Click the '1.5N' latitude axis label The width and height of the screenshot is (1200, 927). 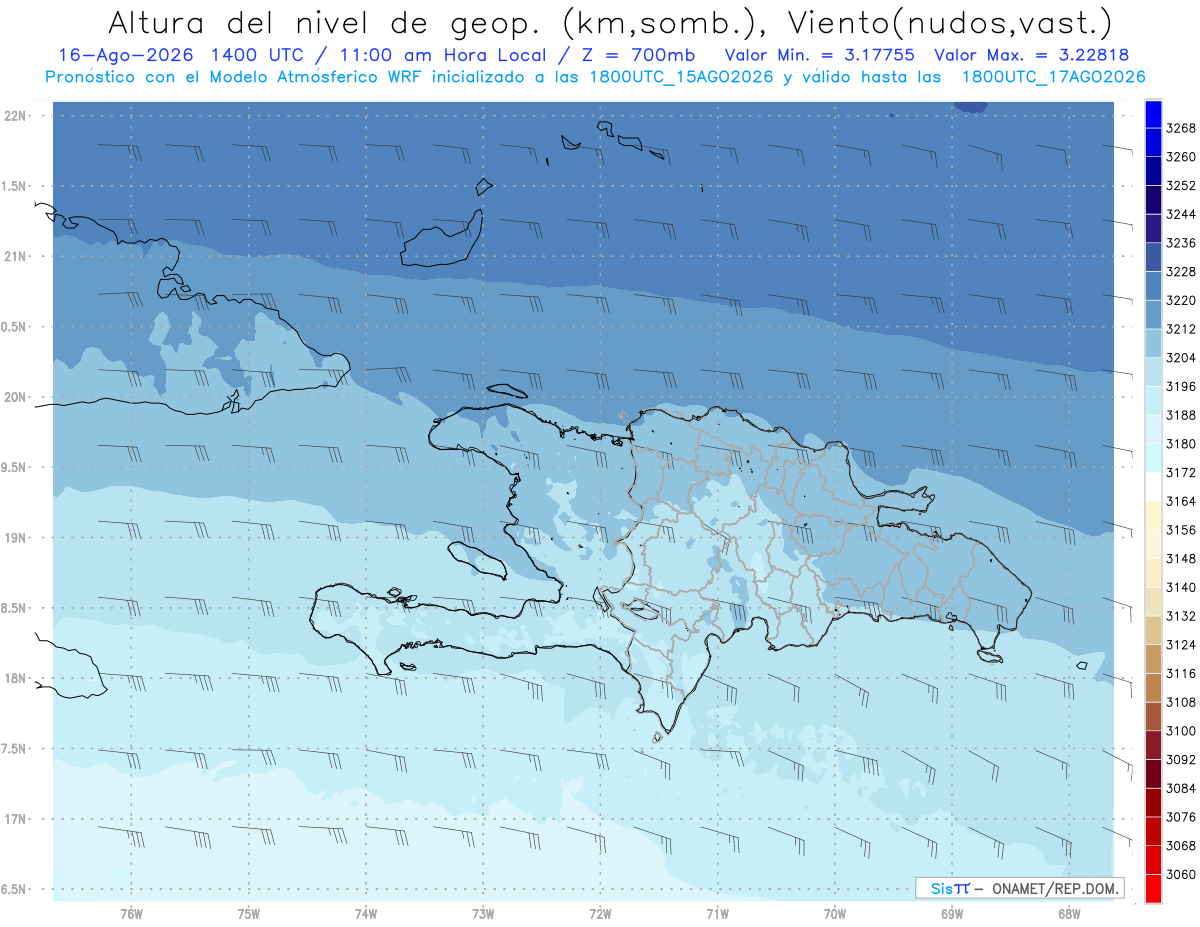(x=15, y=186)
